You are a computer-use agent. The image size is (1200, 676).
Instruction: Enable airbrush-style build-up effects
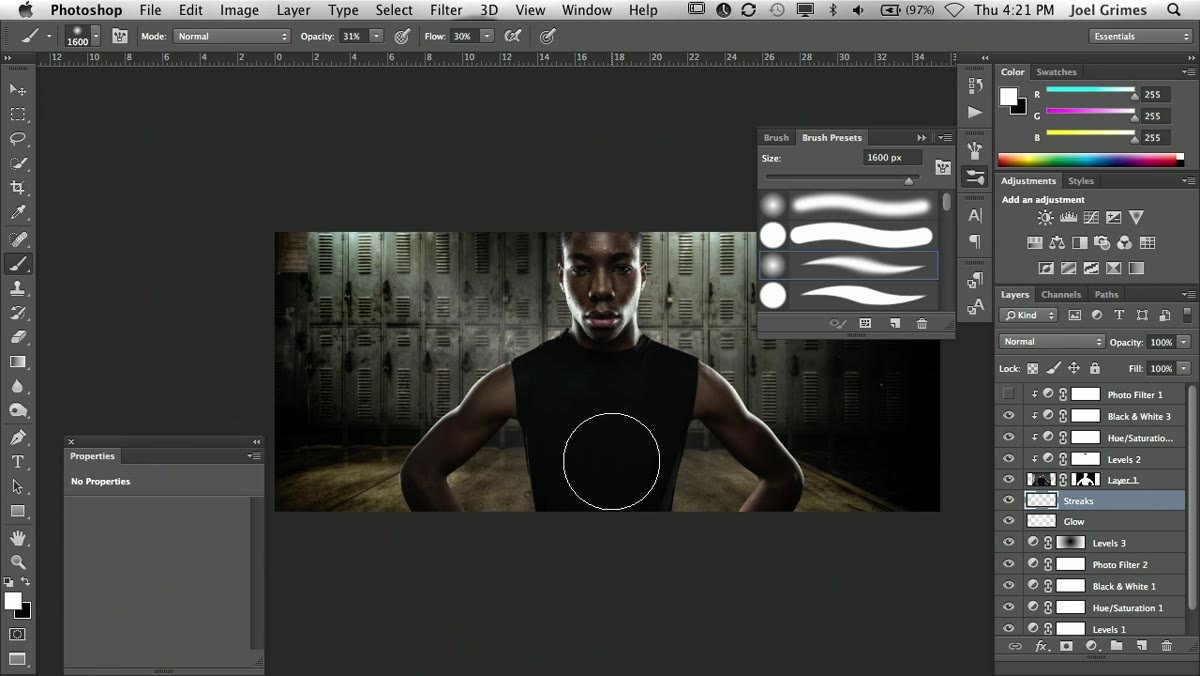512,36
